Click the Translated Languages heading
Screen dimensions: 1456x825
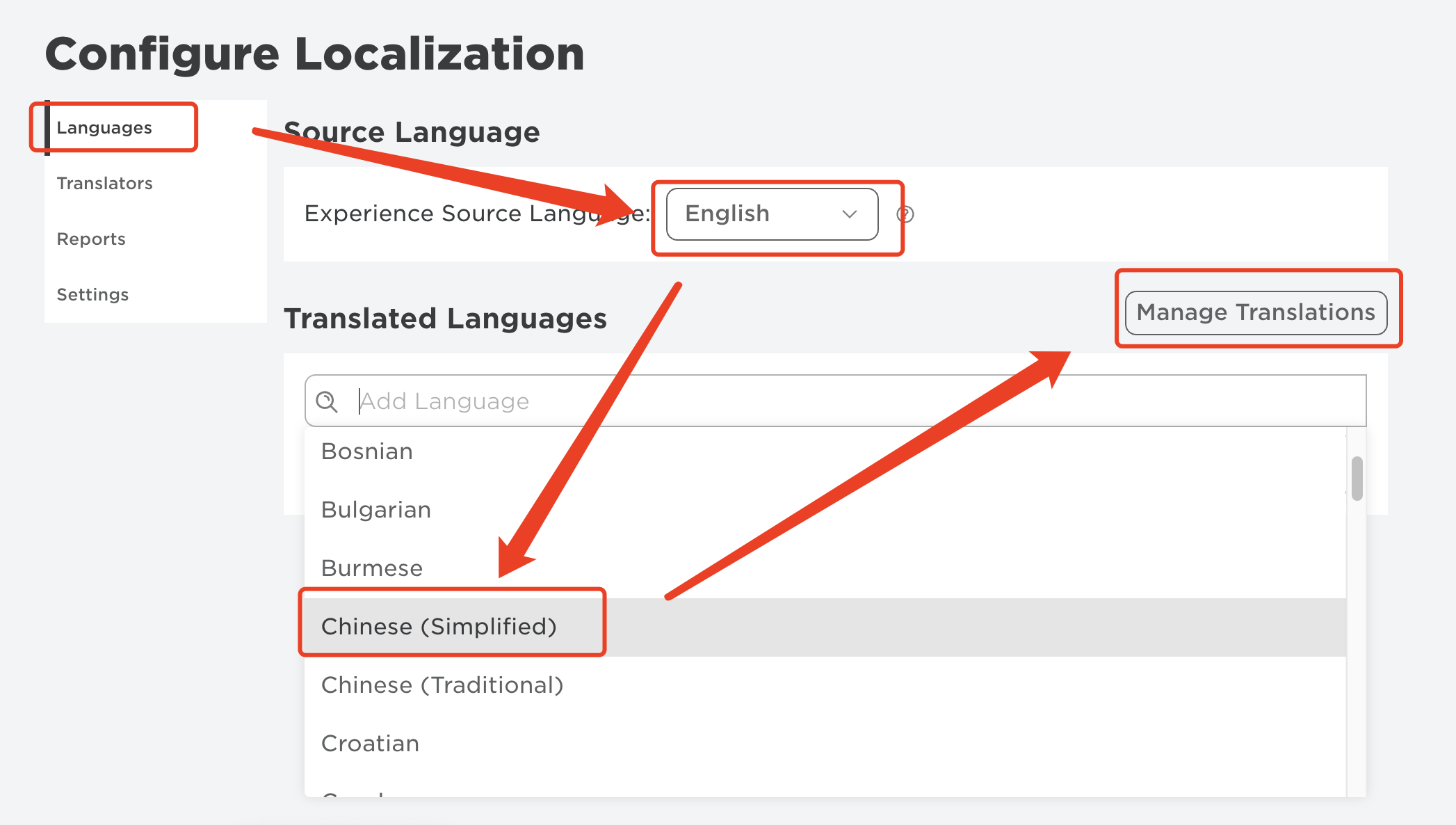[x=445, y=319]
